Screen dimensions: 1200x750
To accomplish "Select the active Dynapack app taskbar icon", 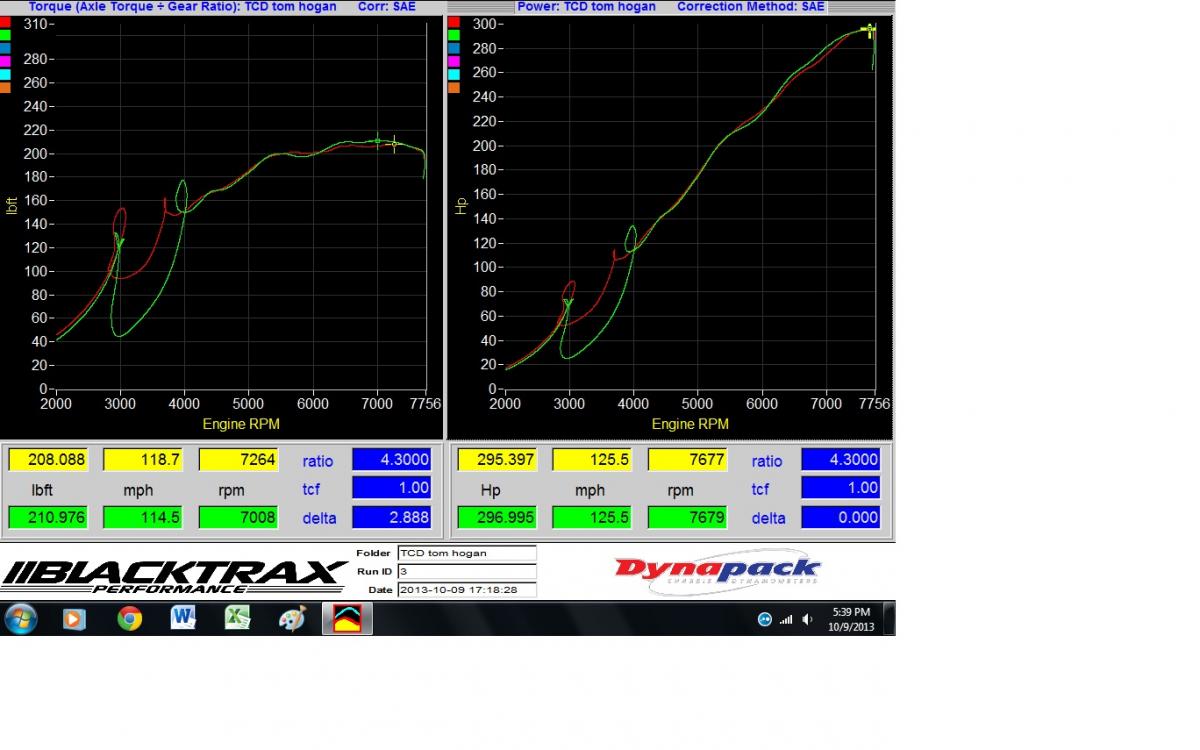I will point(347,619).
